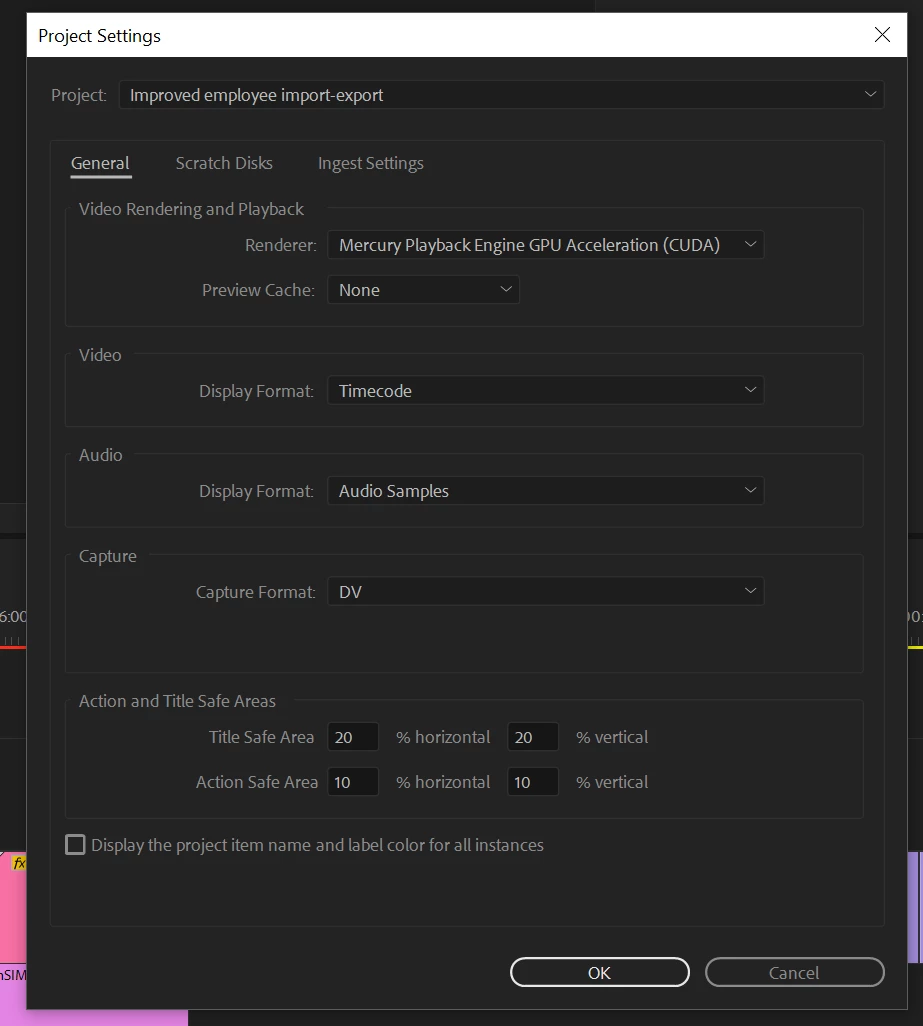Open the Ingest Settings tab

click(x=370, y=163)
